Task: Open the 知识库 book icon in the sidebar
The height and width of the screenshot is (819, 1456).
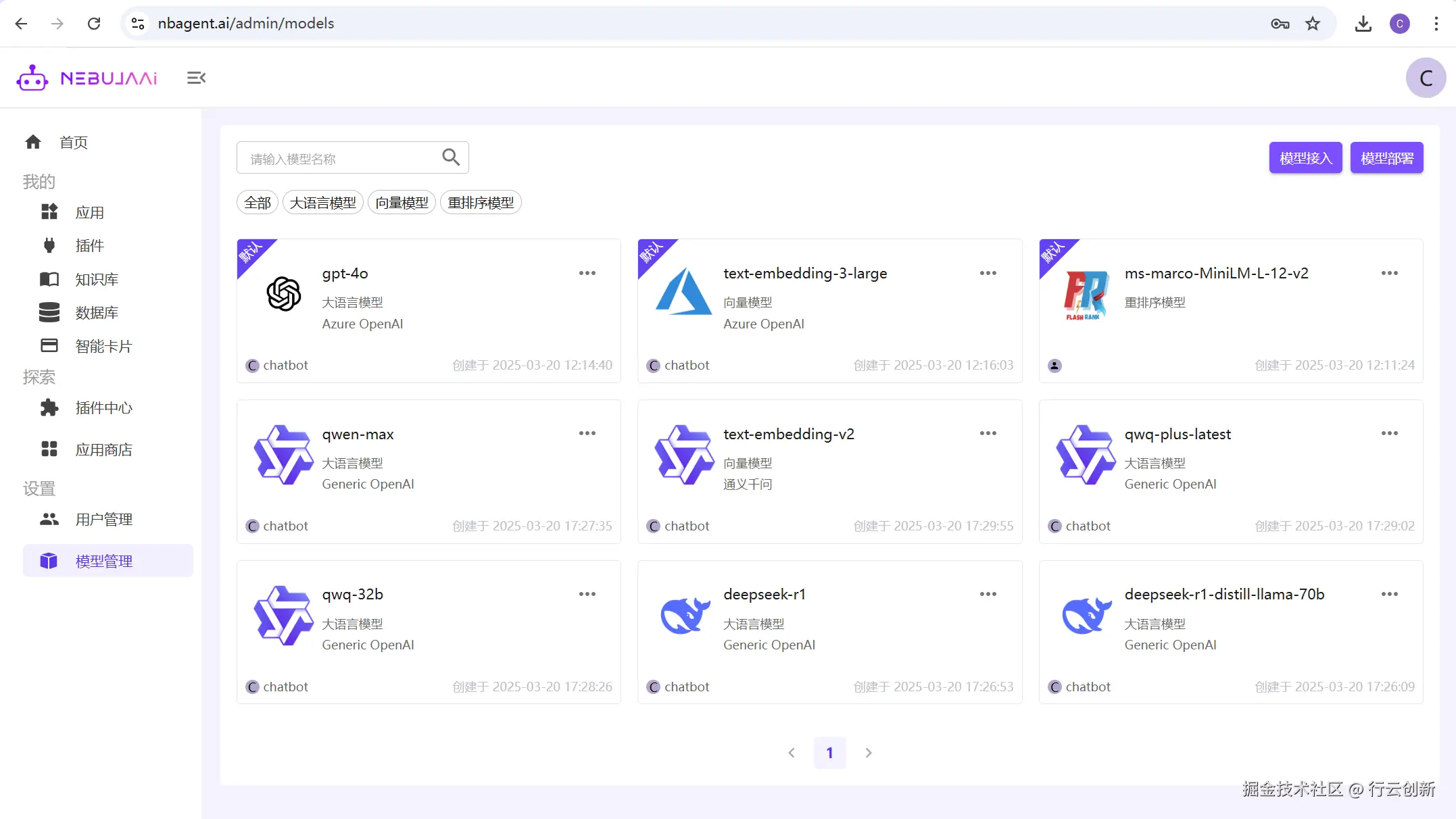Action: click(49, 279)
